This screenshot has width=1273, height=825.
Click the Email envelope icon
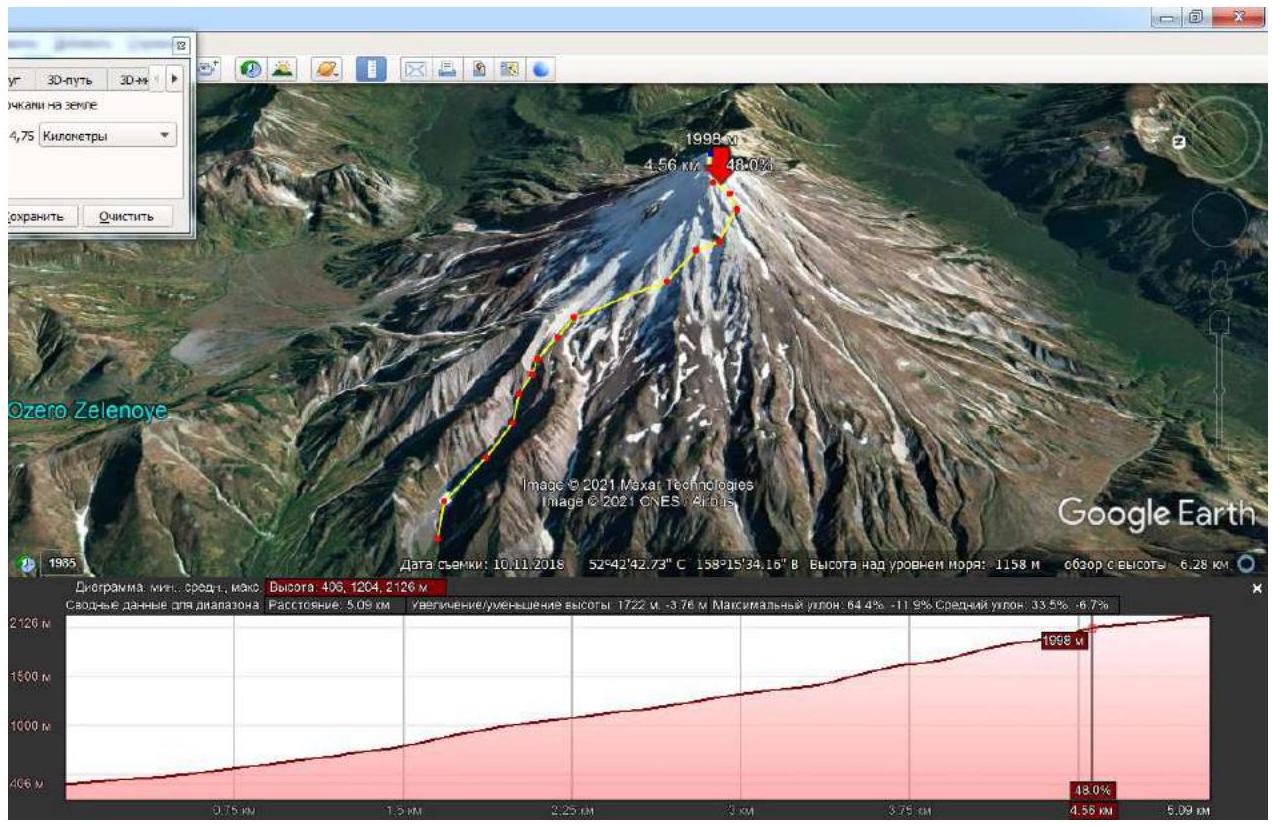[416, 69]
